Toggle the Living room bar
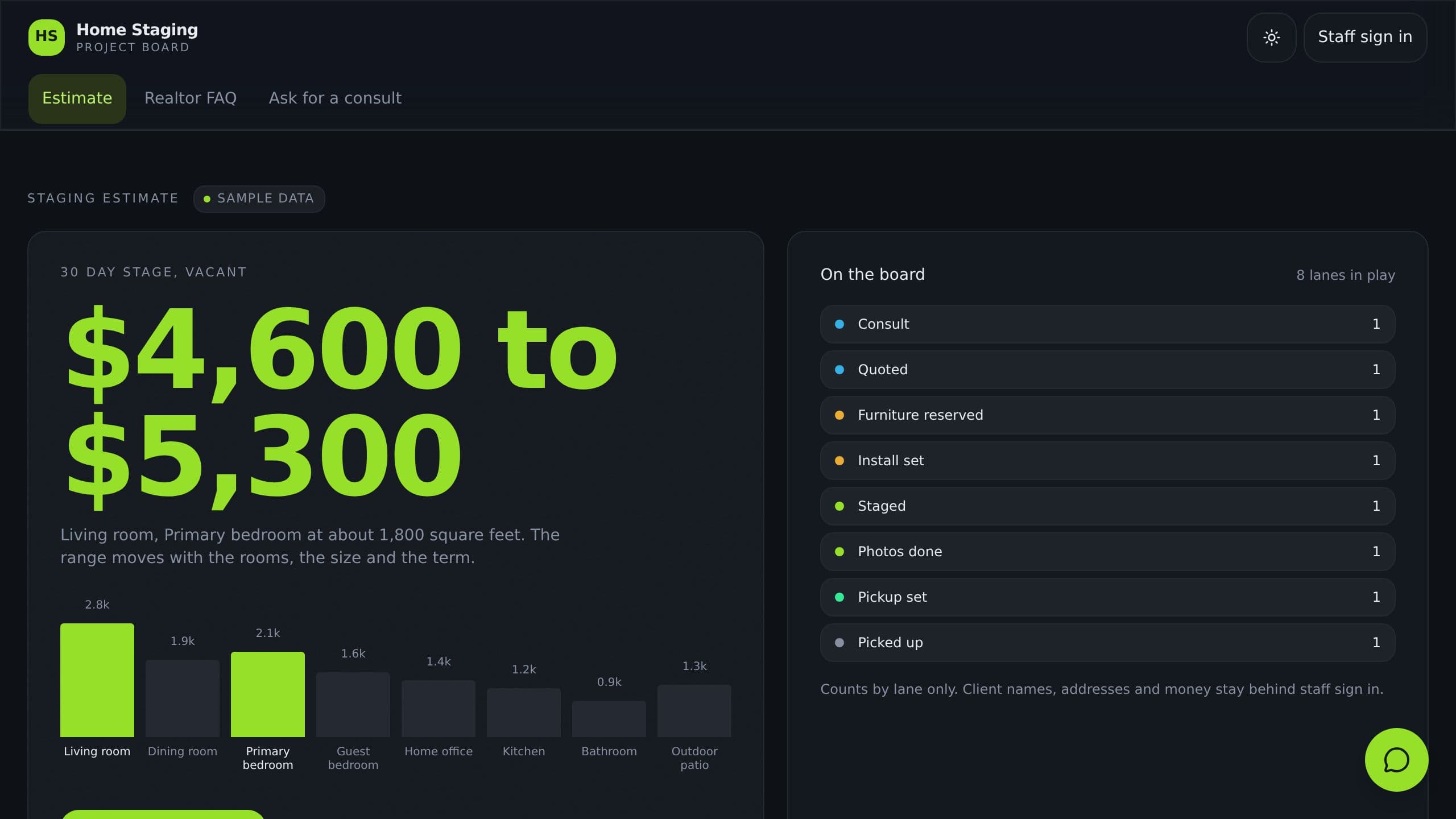1456x819 pixels. [97, 680]
